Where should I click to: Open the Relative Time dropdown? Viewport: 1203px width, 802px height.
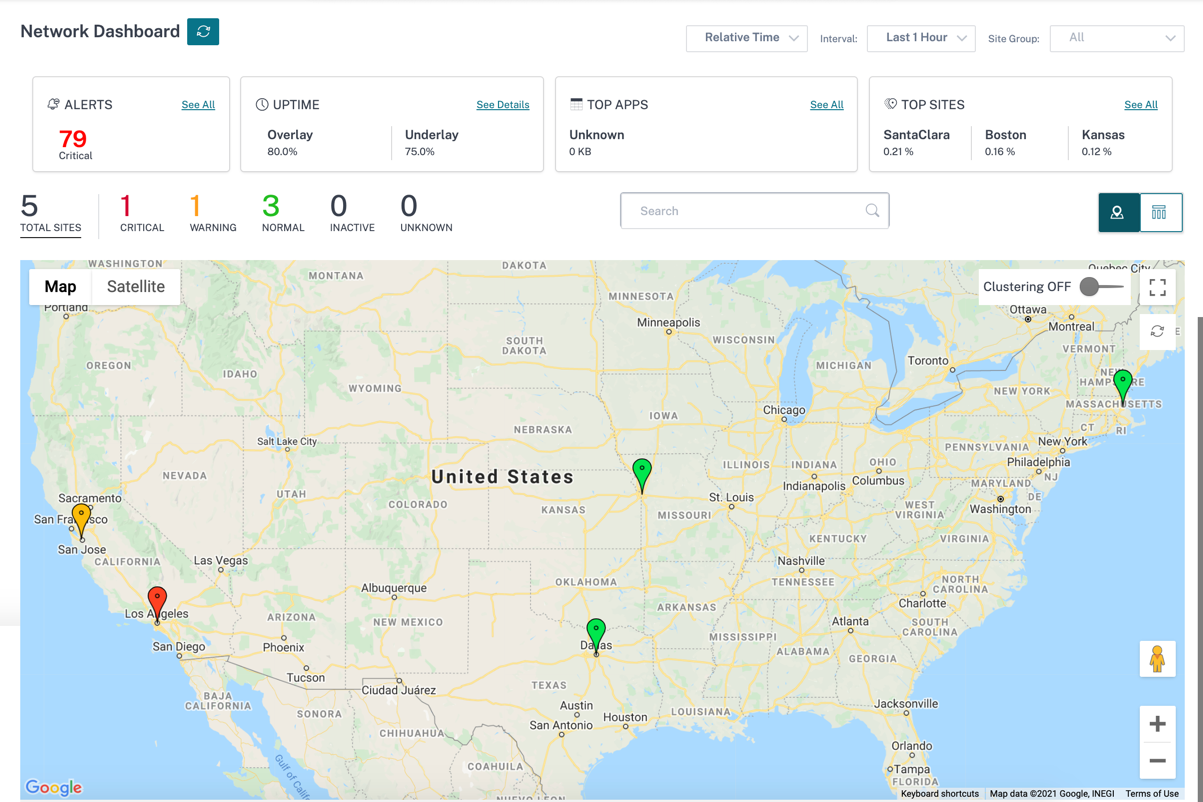point(747,38)
